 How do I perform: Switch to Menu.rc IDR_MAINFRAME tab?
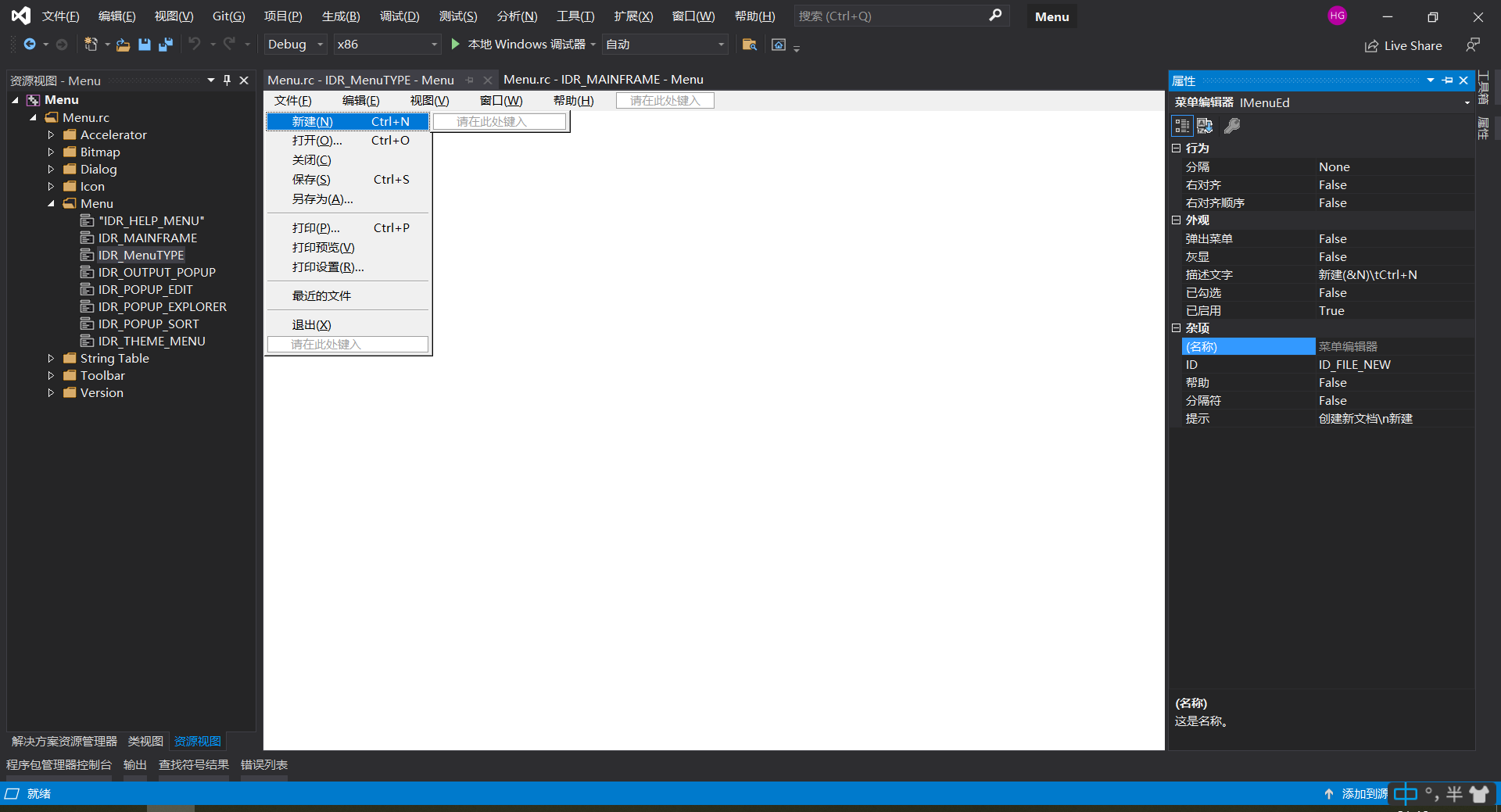click(x=603, y=80)
